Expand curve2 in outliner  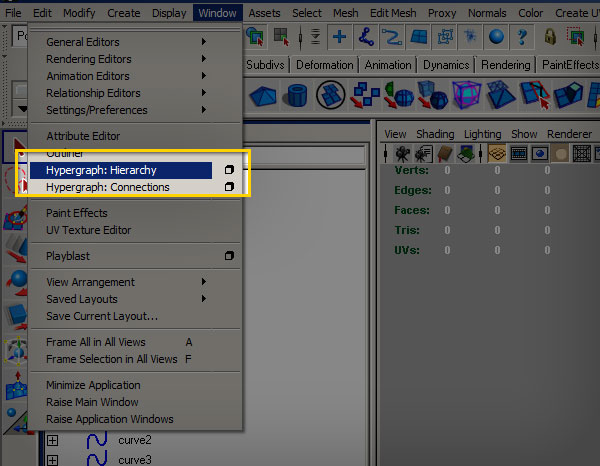pyautogui.click(x=52, y=440)
